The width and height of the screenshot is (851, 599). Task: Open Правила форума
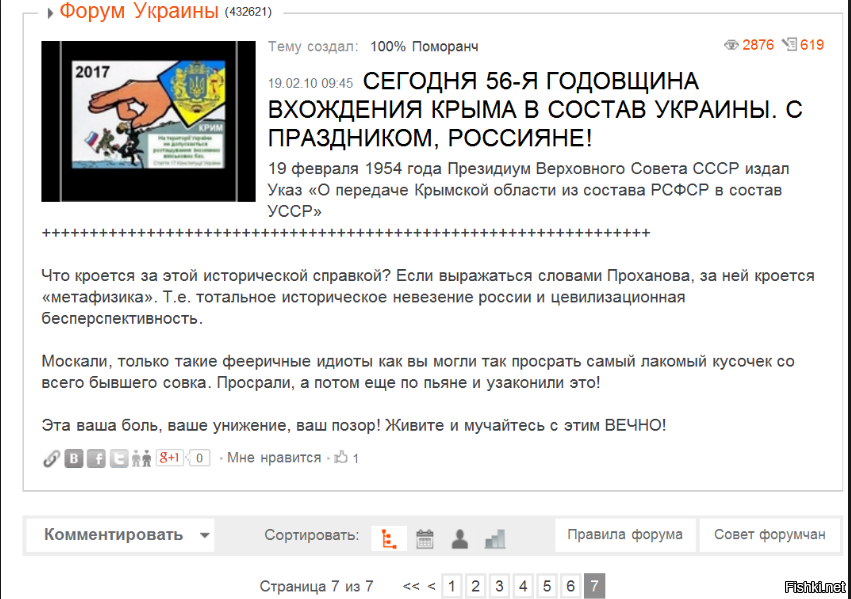625,534
